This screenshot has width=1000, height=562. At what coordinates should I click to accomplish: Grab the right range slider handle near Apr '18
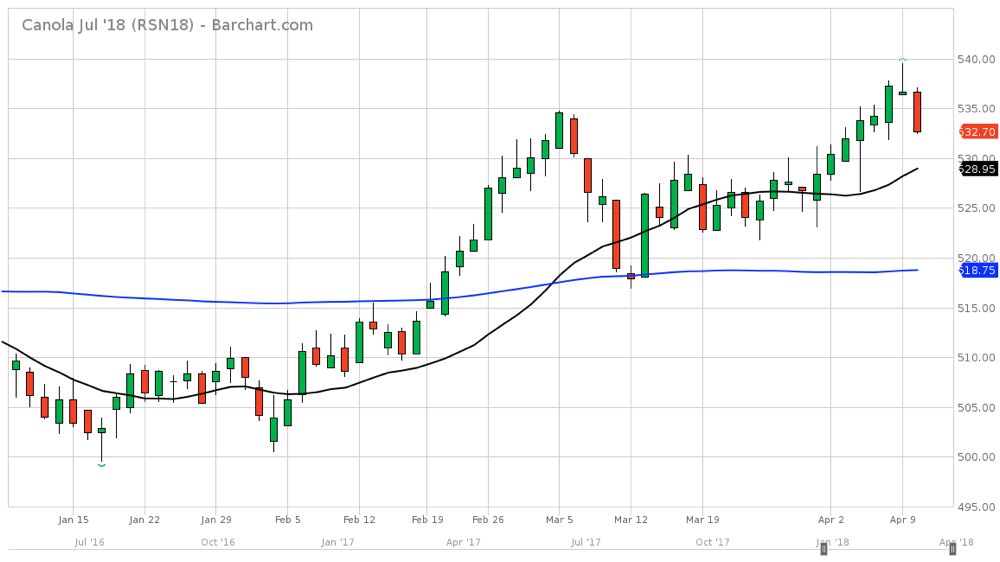pos(953,548)
